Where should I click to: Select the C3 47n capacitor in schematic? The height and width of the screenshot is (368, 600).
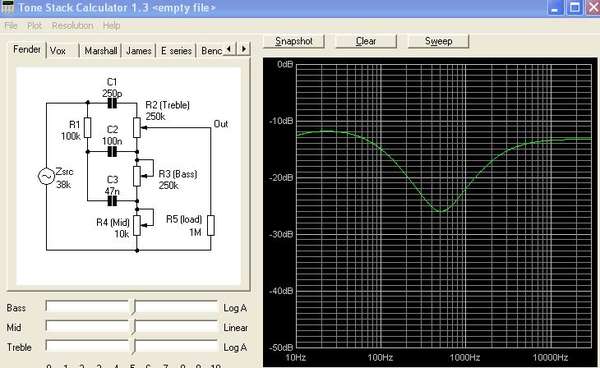pyautogui.click(x=112, y=201)
